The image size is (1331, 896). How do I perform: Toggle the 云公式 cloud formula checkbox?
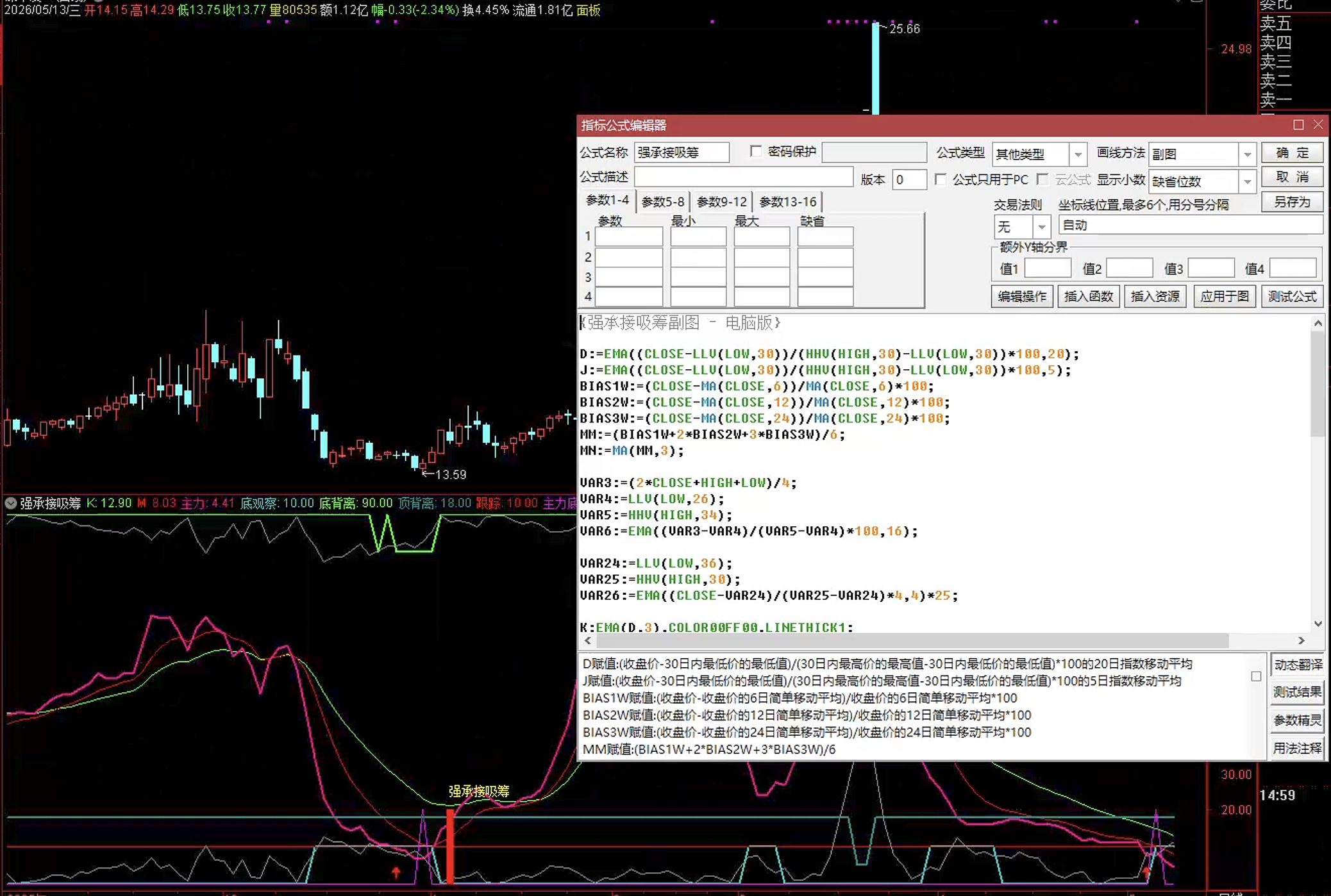(x=1042, y=179)
